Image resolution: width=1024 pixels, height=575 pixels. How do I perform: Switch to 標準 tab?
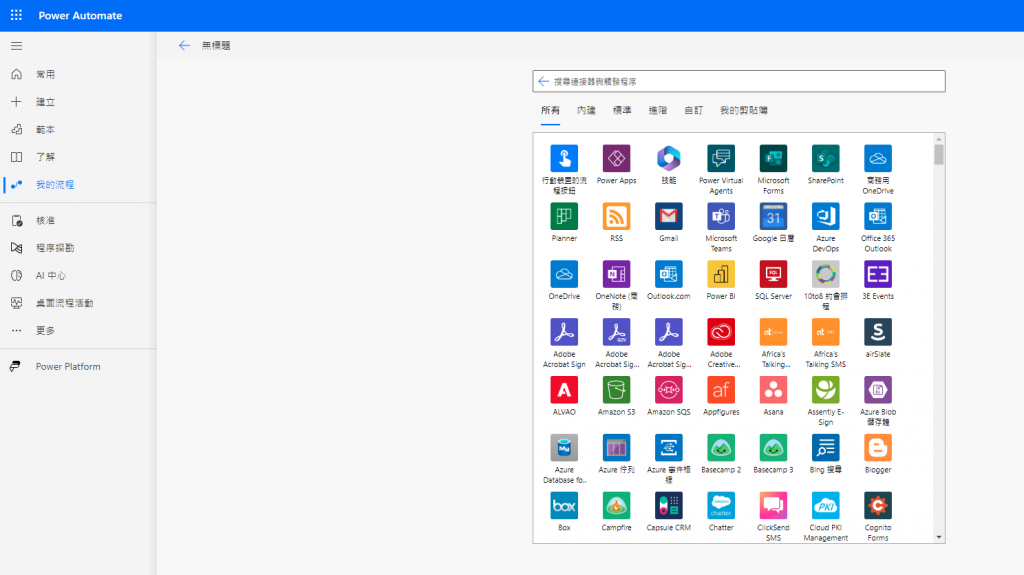[622, 110]
